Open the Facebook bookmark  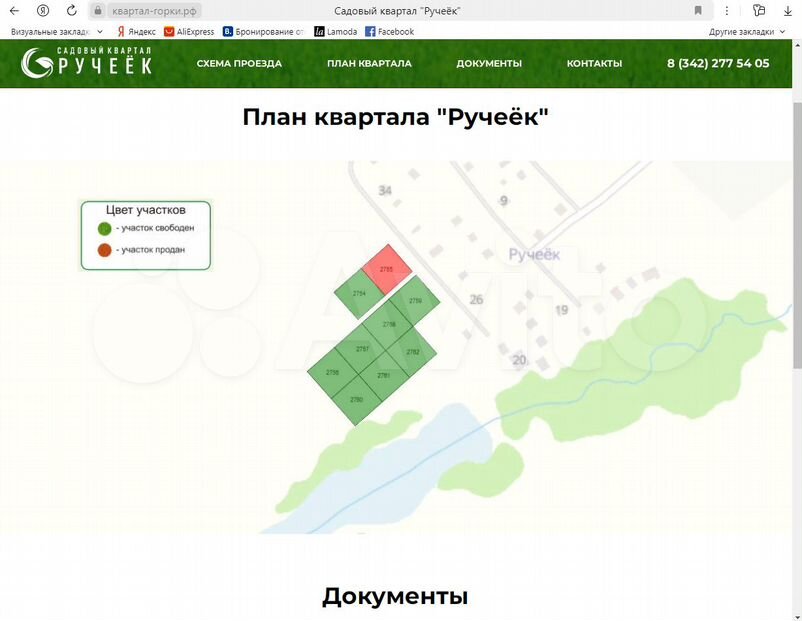pyautogui.click(x=389, y=31)
